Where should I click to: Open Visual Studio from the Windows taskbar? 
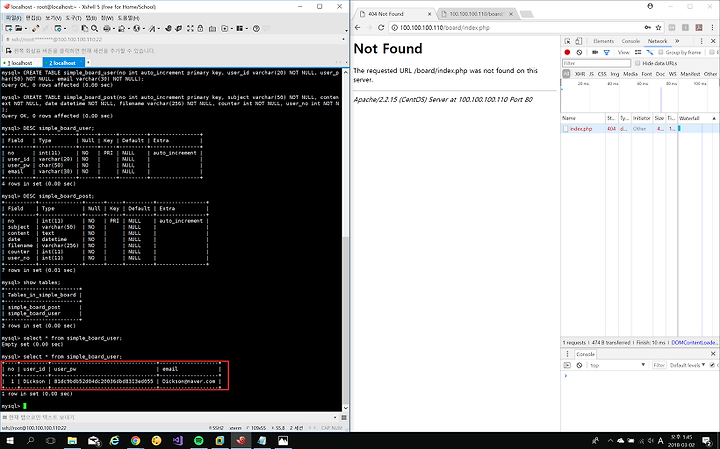coord(178,441)
